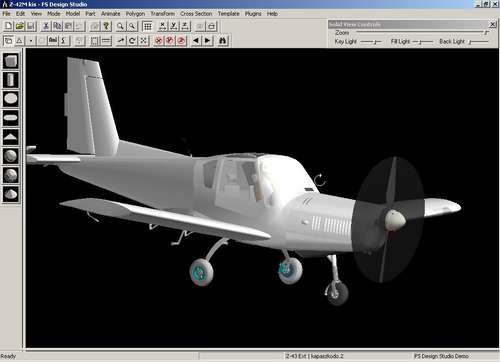Add a box primitive from sidebar
The width and height of the screenshot is (500, 362).
[x=11, y=61]
